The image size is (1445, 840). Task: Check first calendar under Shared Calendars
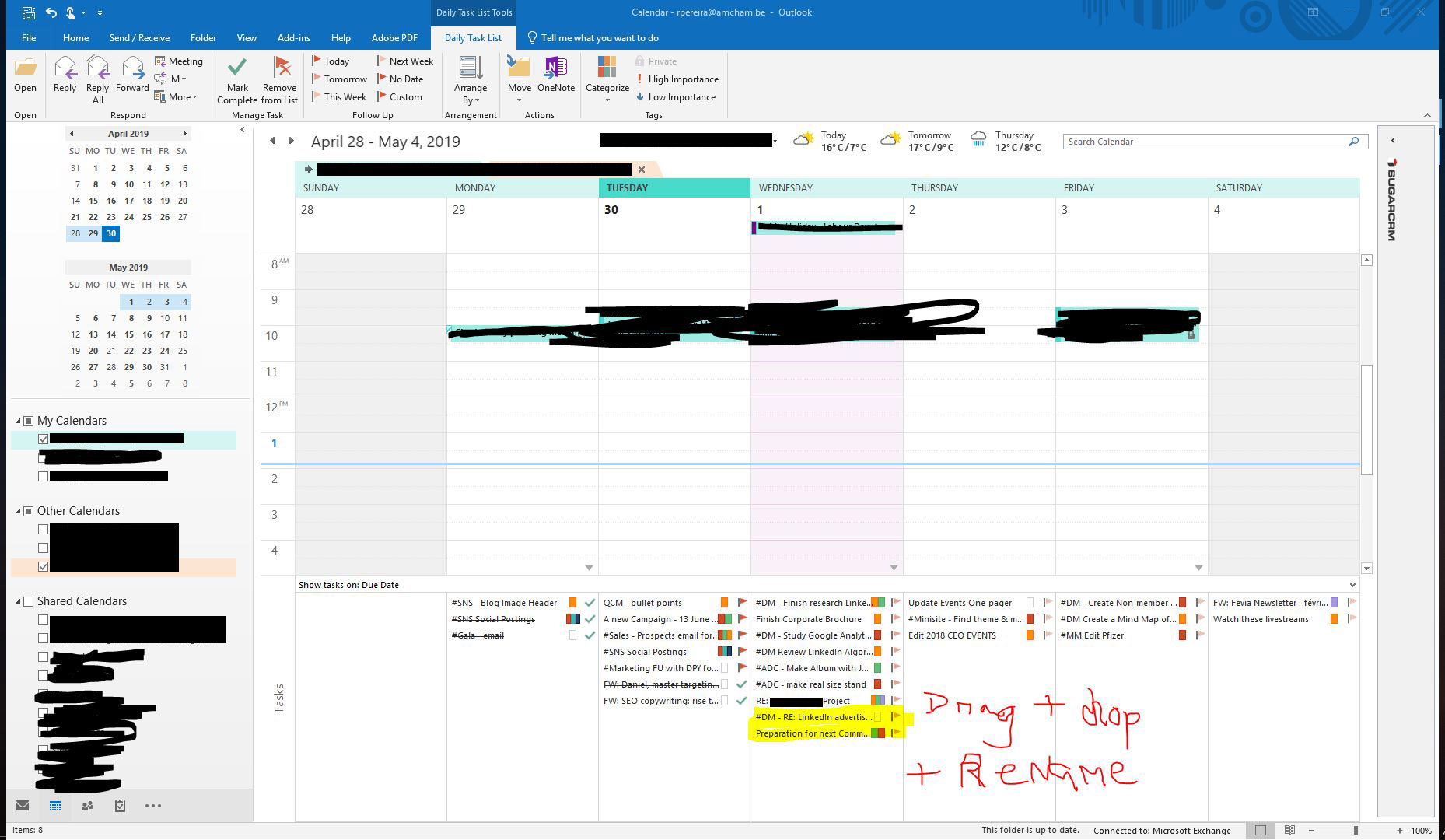pos(44,620)
